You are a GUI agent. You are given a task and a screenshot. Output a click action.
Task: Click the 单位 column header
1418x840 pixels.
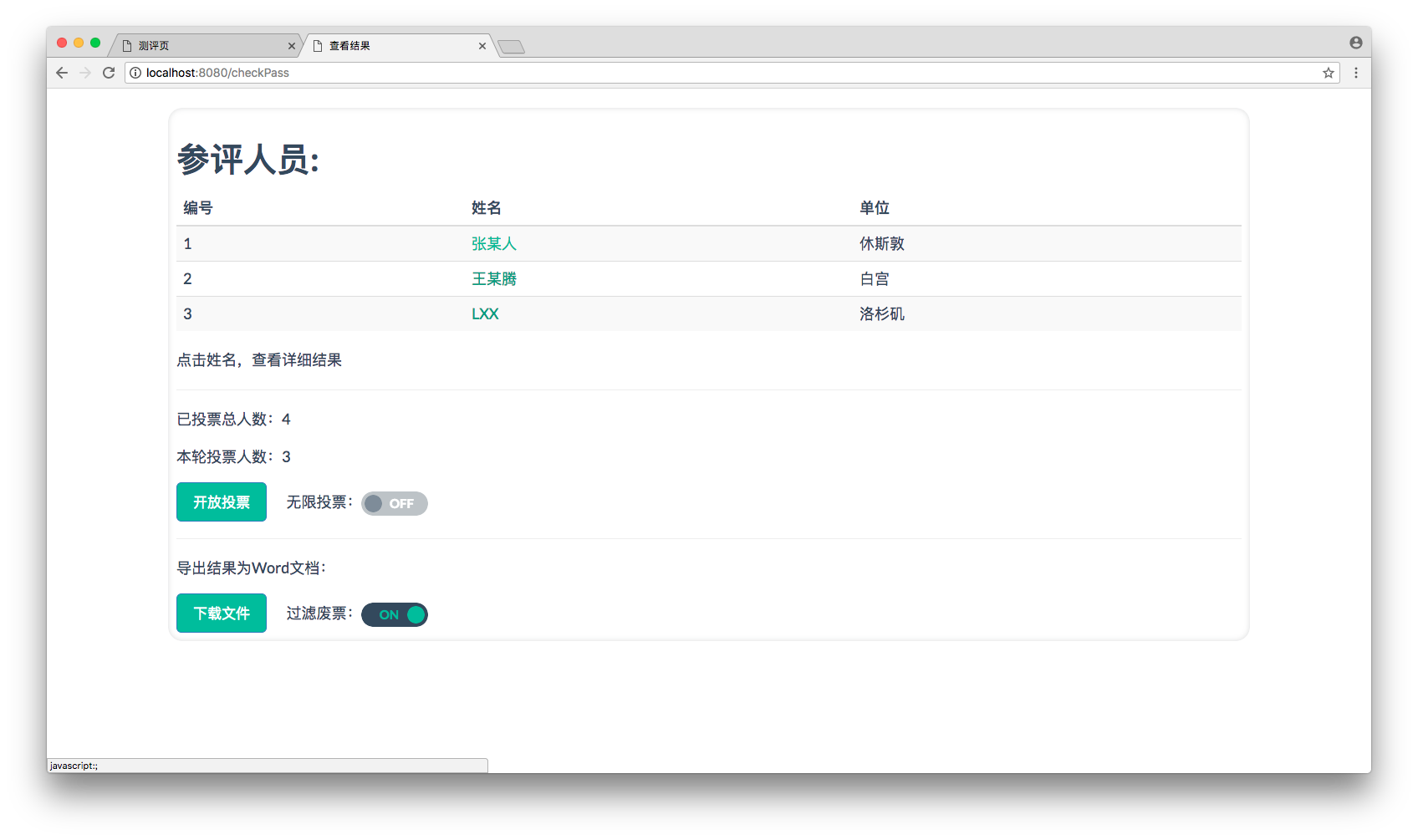pyautogui.click(x=875, y=207)
